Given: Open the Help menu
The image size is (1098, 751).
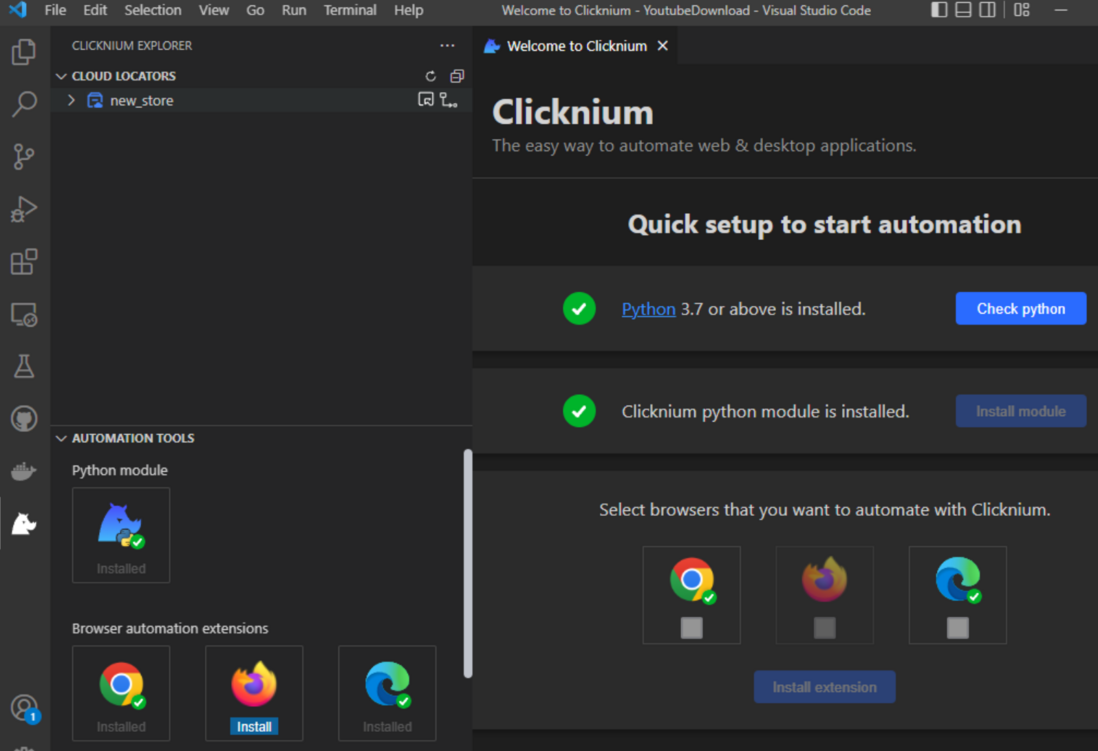Looking at the screenshot, I should click(408, 10).
